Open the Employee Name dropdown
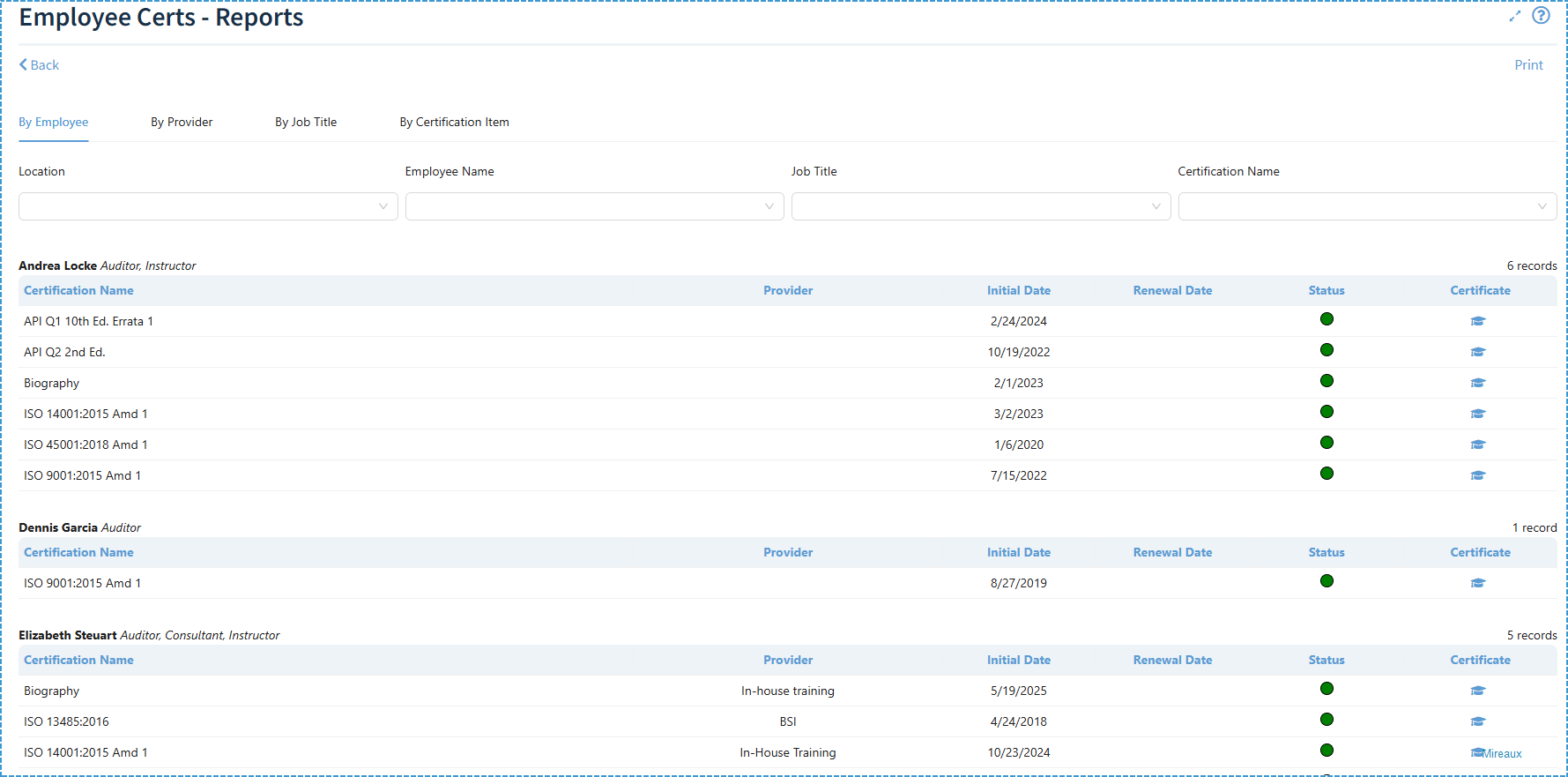The height and width of the screenshot is (777, 1568). point(594,206)
